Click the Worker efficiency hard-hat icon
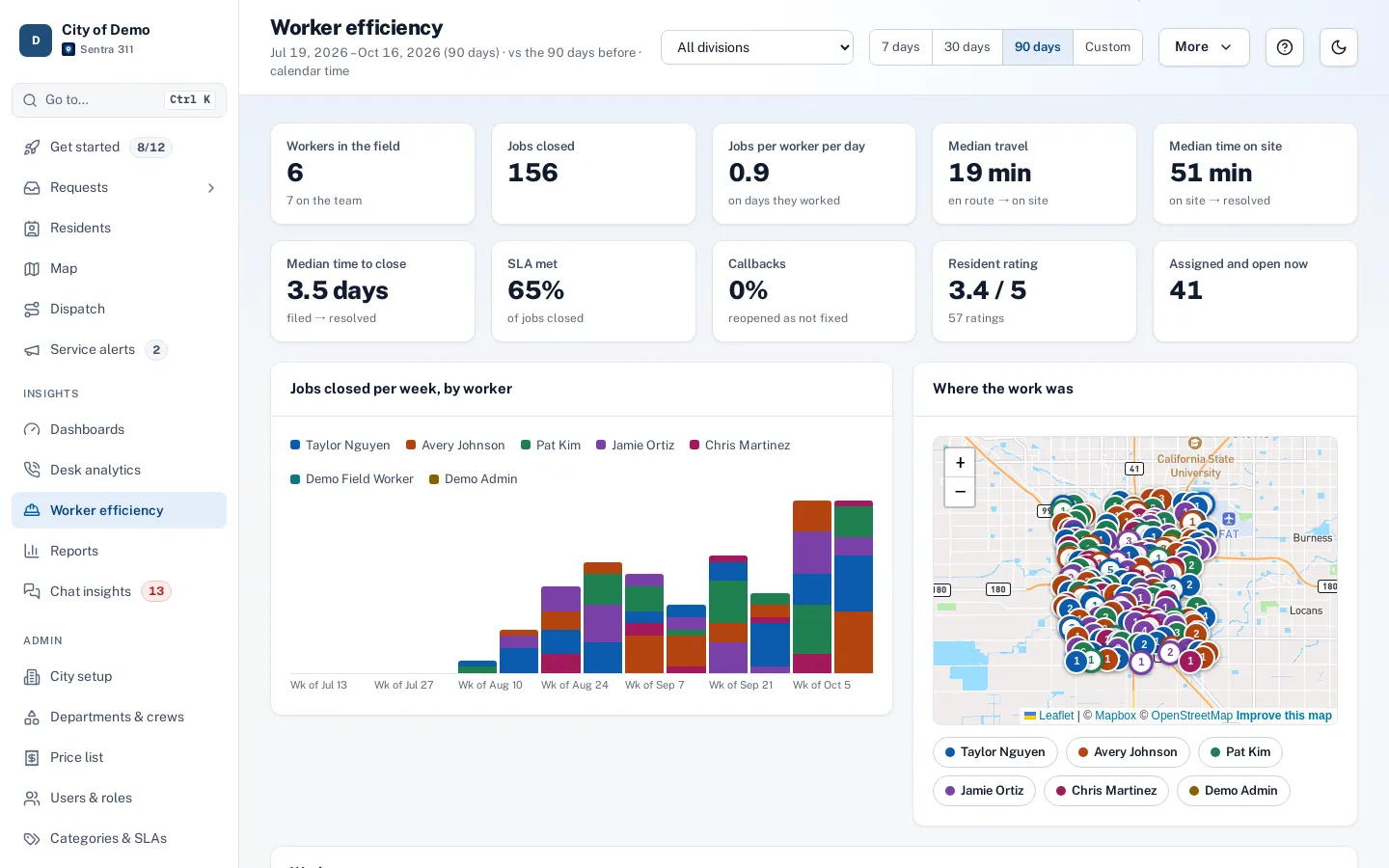 click(32, 510)
